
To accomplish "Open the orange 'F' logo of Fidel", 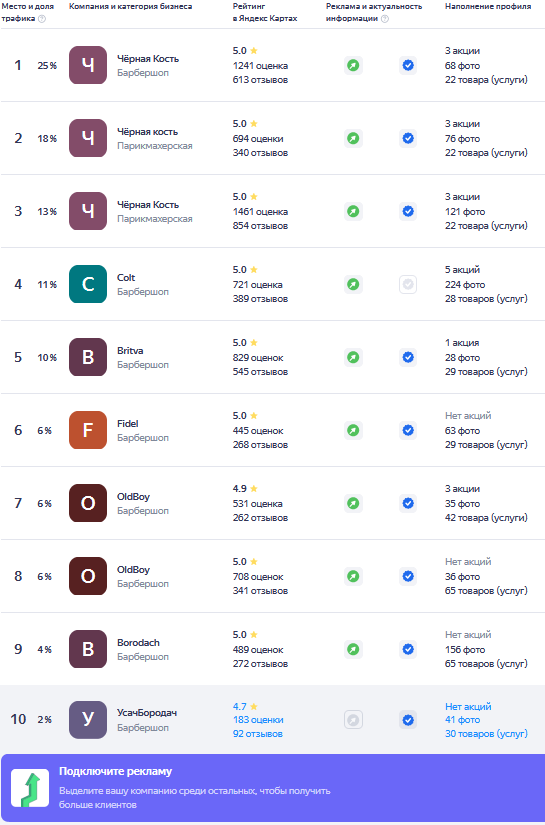I will [x=88, y=430].
